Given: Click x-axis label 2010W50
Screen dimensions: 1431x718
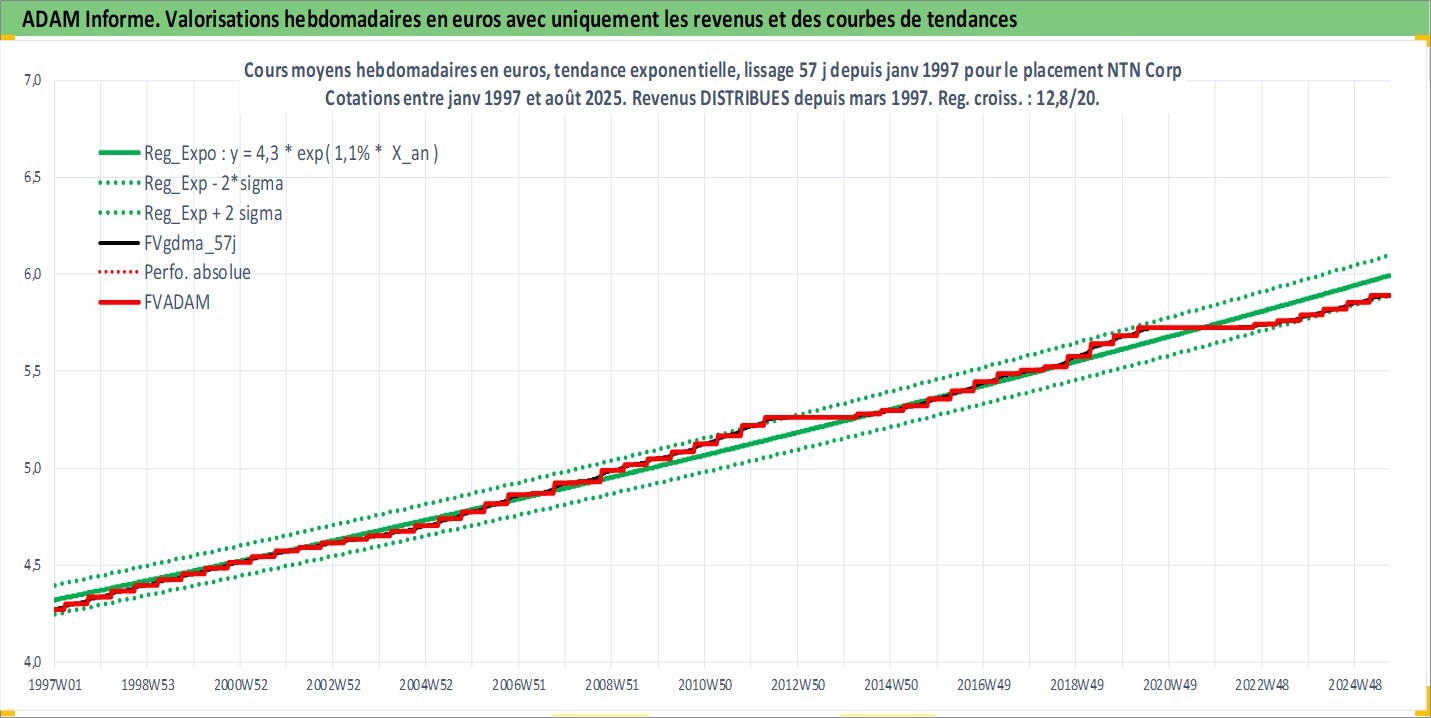Looking at the screenshot, I should (704, 684).
